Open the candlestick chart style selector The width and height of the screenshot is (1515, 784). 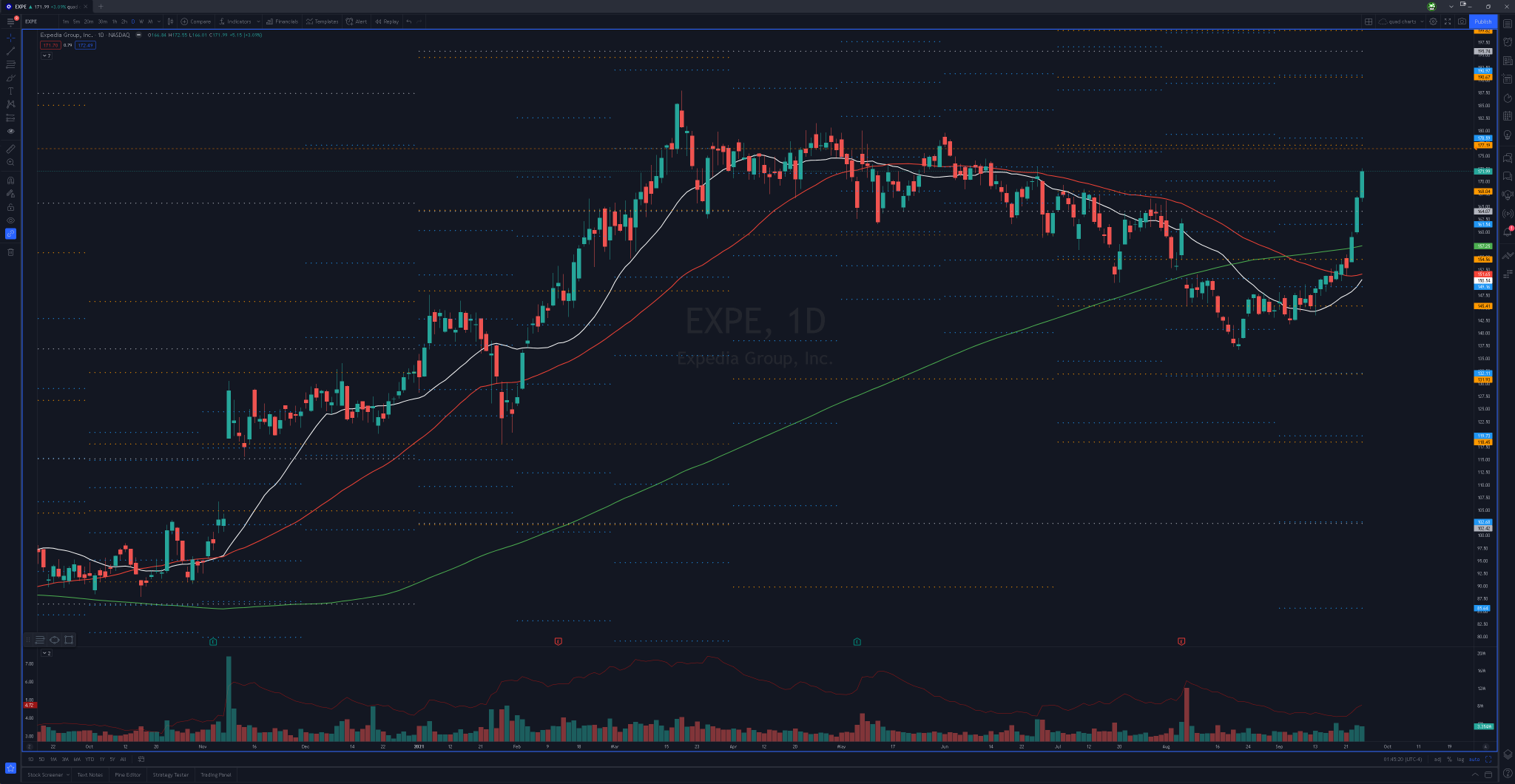pyautogui.click(x=170, y=21)
